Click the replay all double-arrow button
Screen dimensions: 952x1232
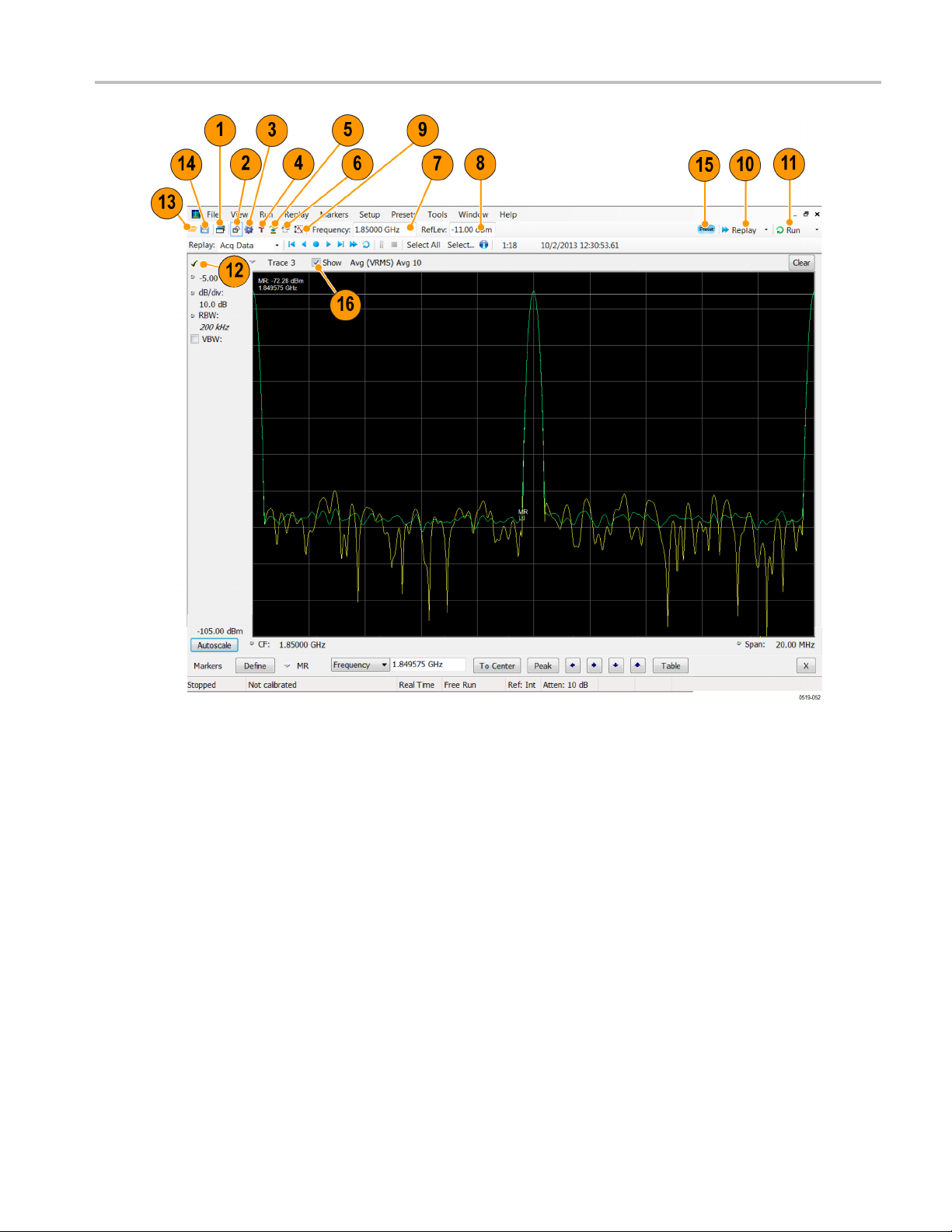coord(354,244)
